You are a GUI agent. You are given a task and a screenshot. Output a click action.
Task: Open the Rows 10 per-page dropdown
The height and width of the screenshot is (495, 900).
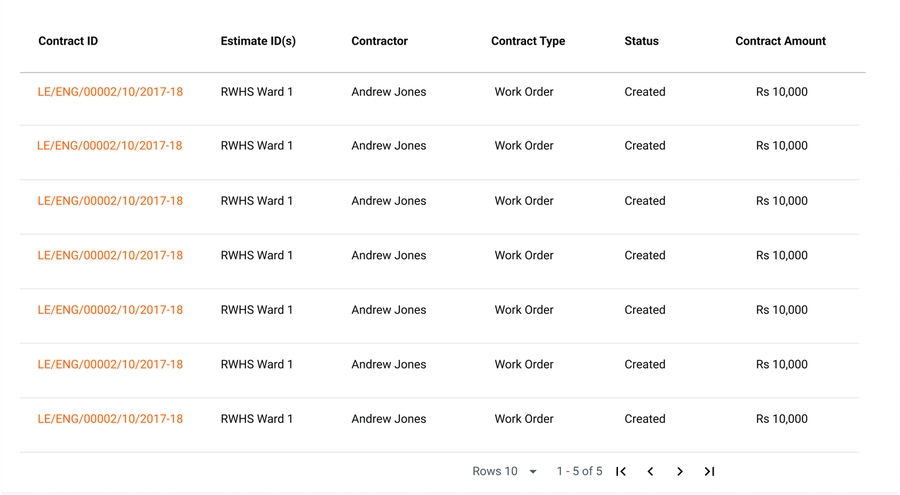click(x=505, y=471)
